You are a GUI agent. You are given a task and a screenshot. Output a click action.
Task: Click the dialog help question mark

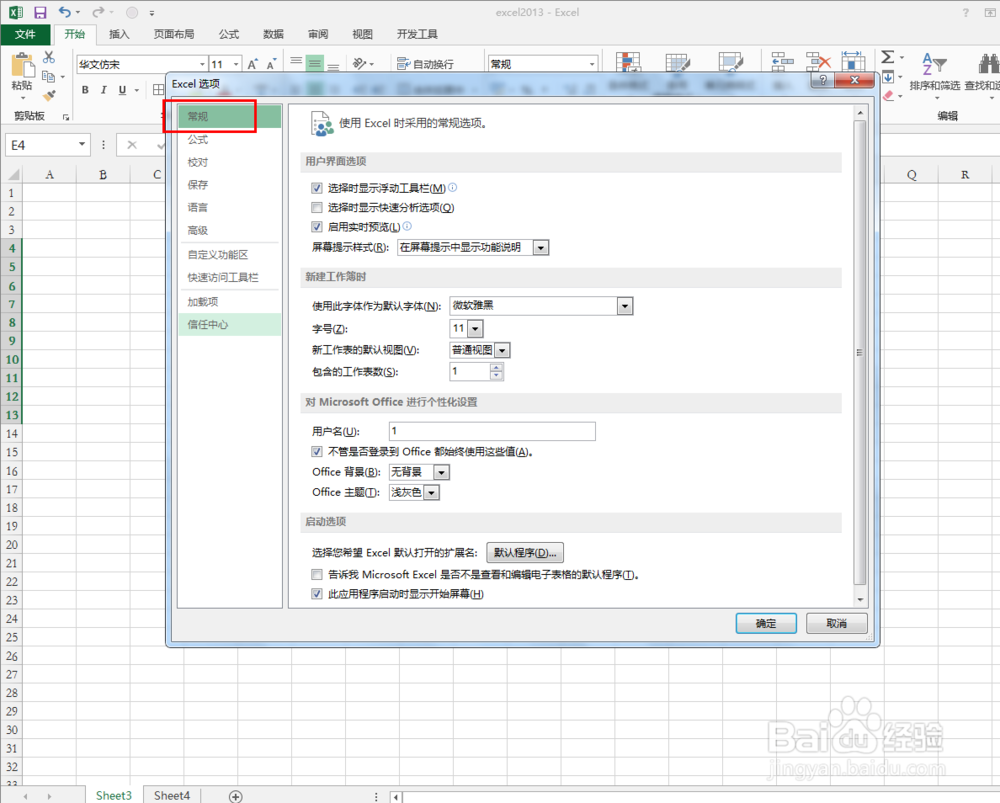pyautogui.click(x=823, y=80)
